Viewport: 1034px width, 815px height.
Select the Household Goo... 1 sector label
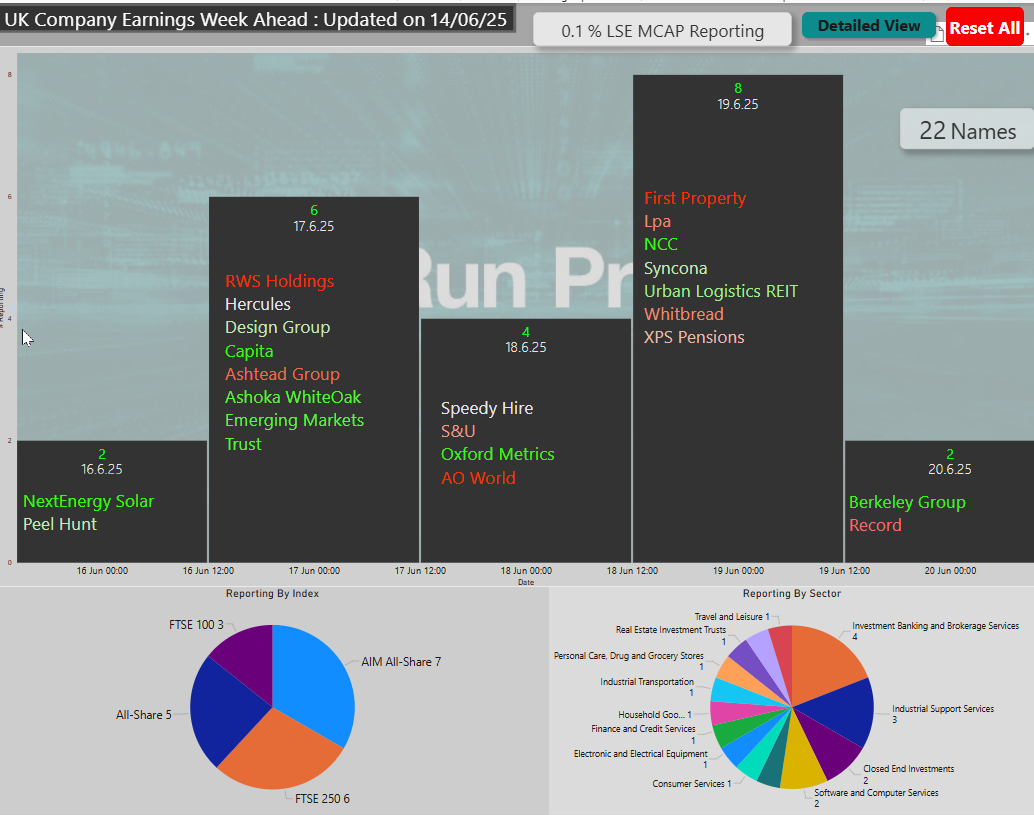coord(655,715)
